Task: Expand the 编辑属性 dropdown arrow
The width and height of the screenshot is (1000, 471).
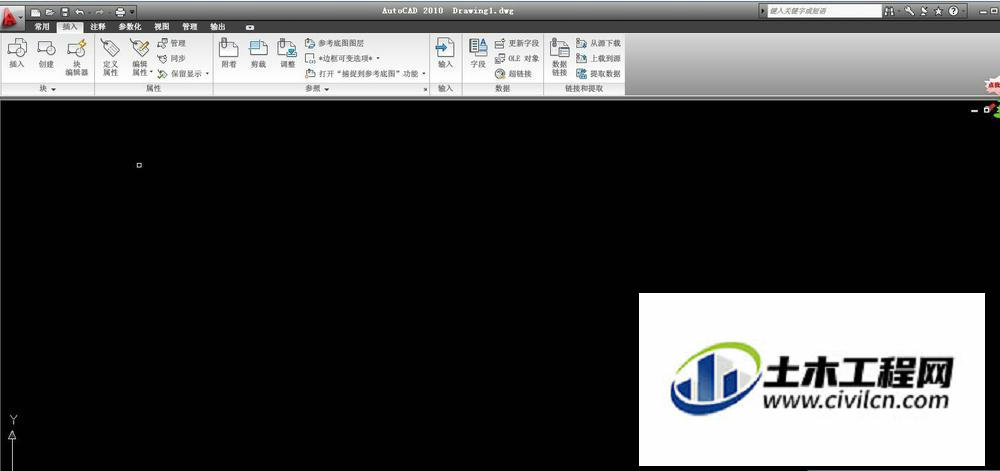Action: [x=151, y=73]
